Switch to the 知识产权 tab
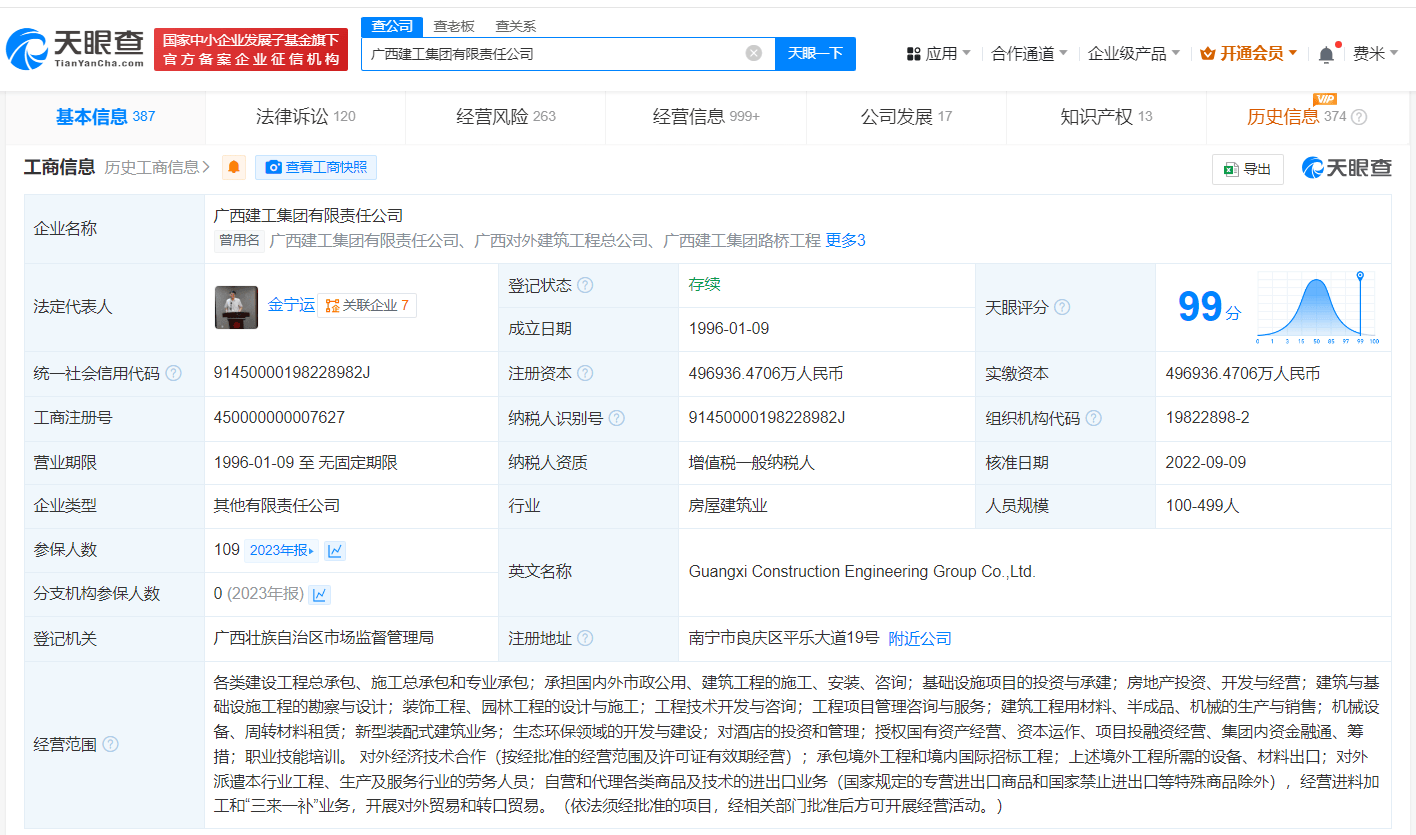The width and height of the screenshot is (1416, 835). point(1105,117)
